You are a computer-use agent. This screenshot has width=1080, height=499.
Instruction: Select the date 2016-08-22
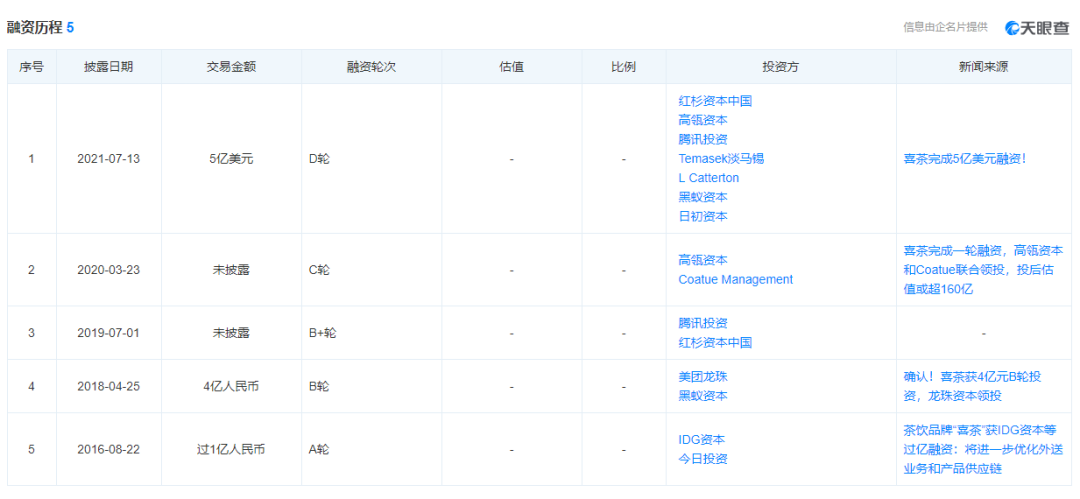click(109, 449)
